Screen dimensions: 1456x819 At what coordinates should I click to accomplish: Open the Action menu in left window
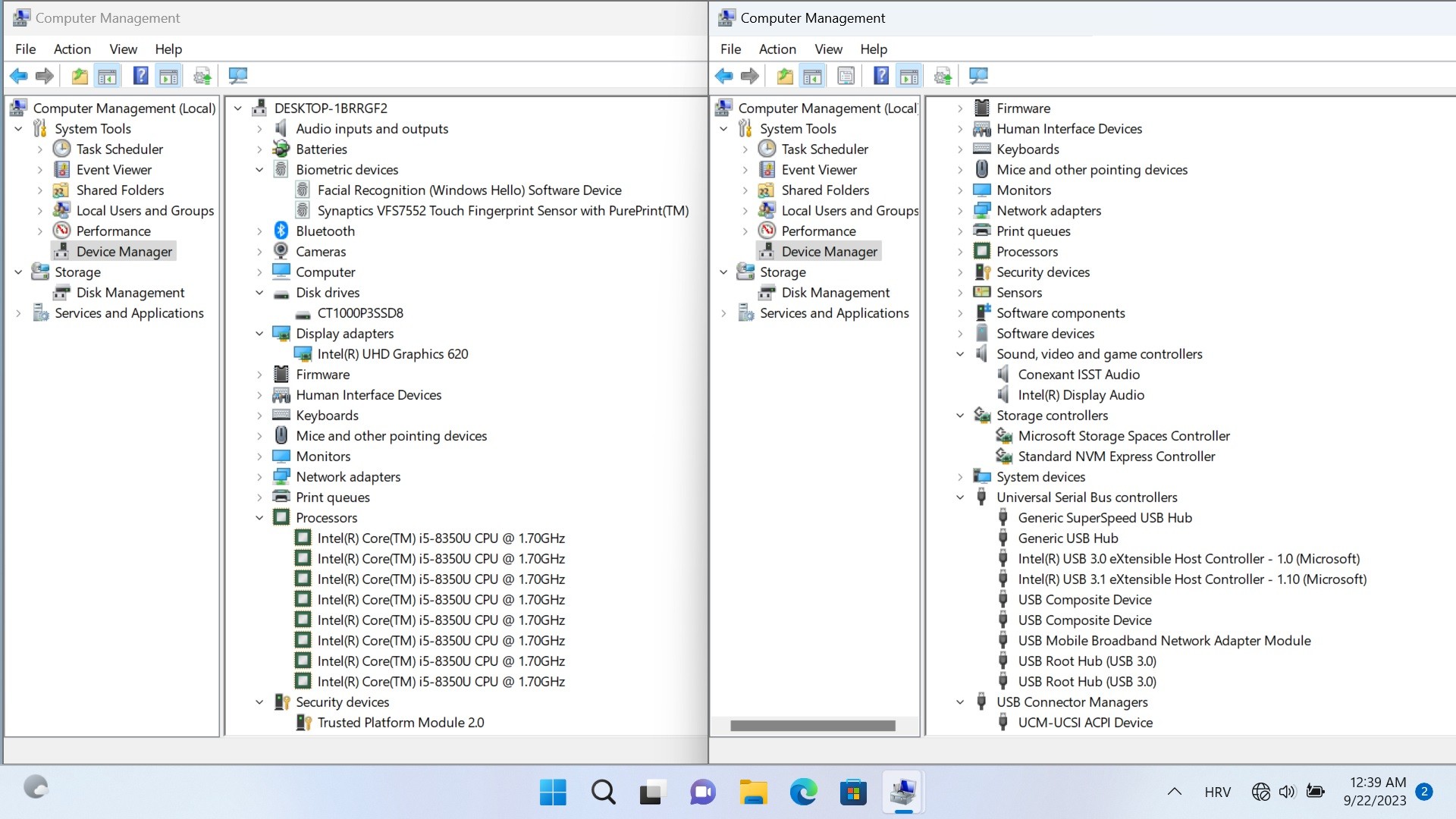72,49
